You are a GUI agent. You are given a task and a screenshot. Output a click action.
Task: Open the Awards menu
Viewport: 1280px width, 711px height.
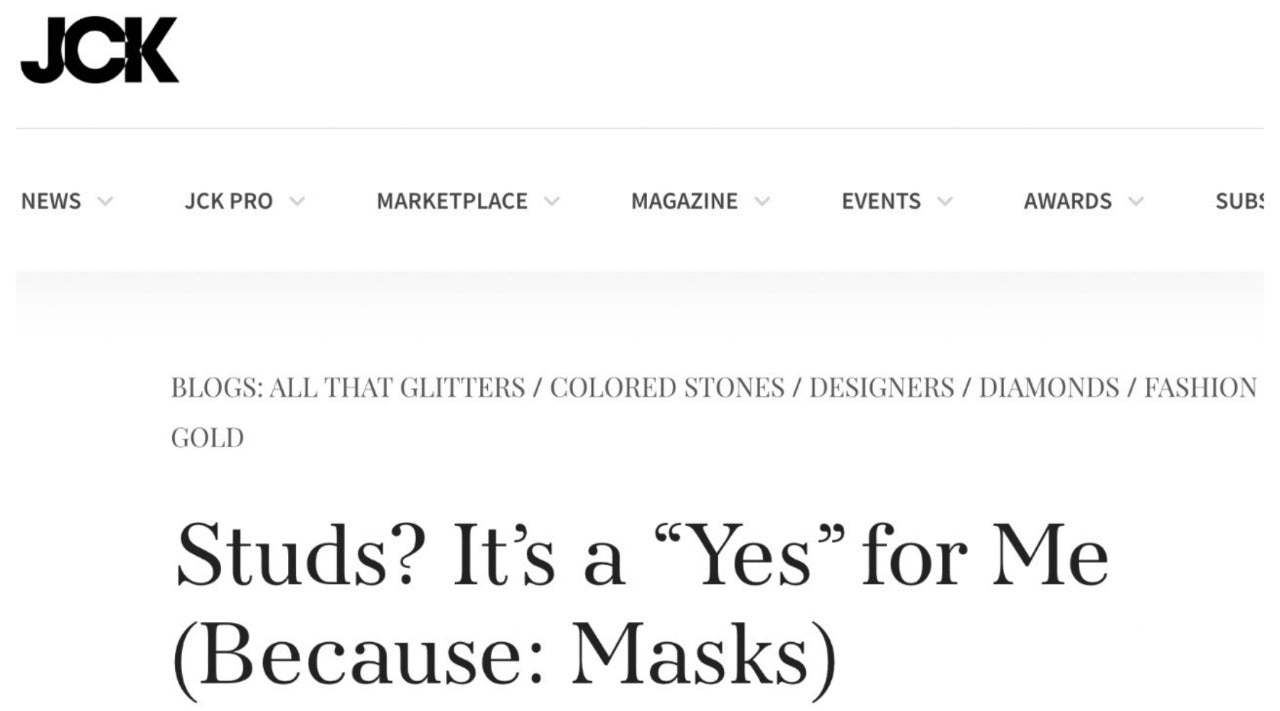point(1067,201)
